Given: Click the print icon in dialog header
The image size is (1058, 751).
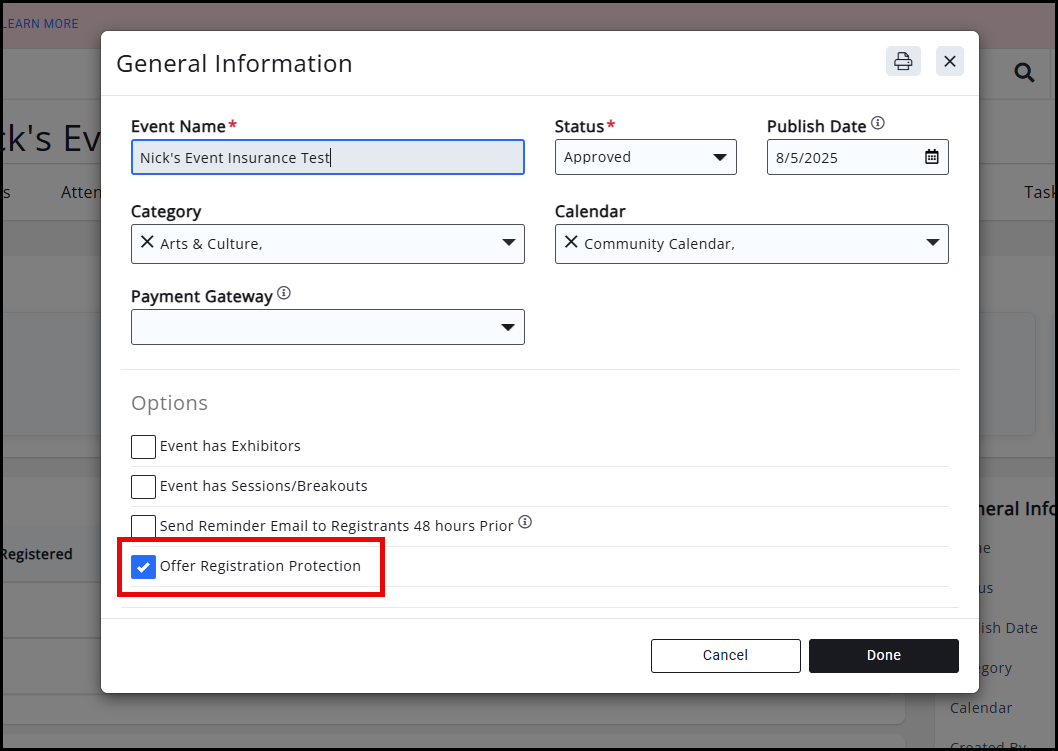Looking at the screenshot, I should coord(903,62).
